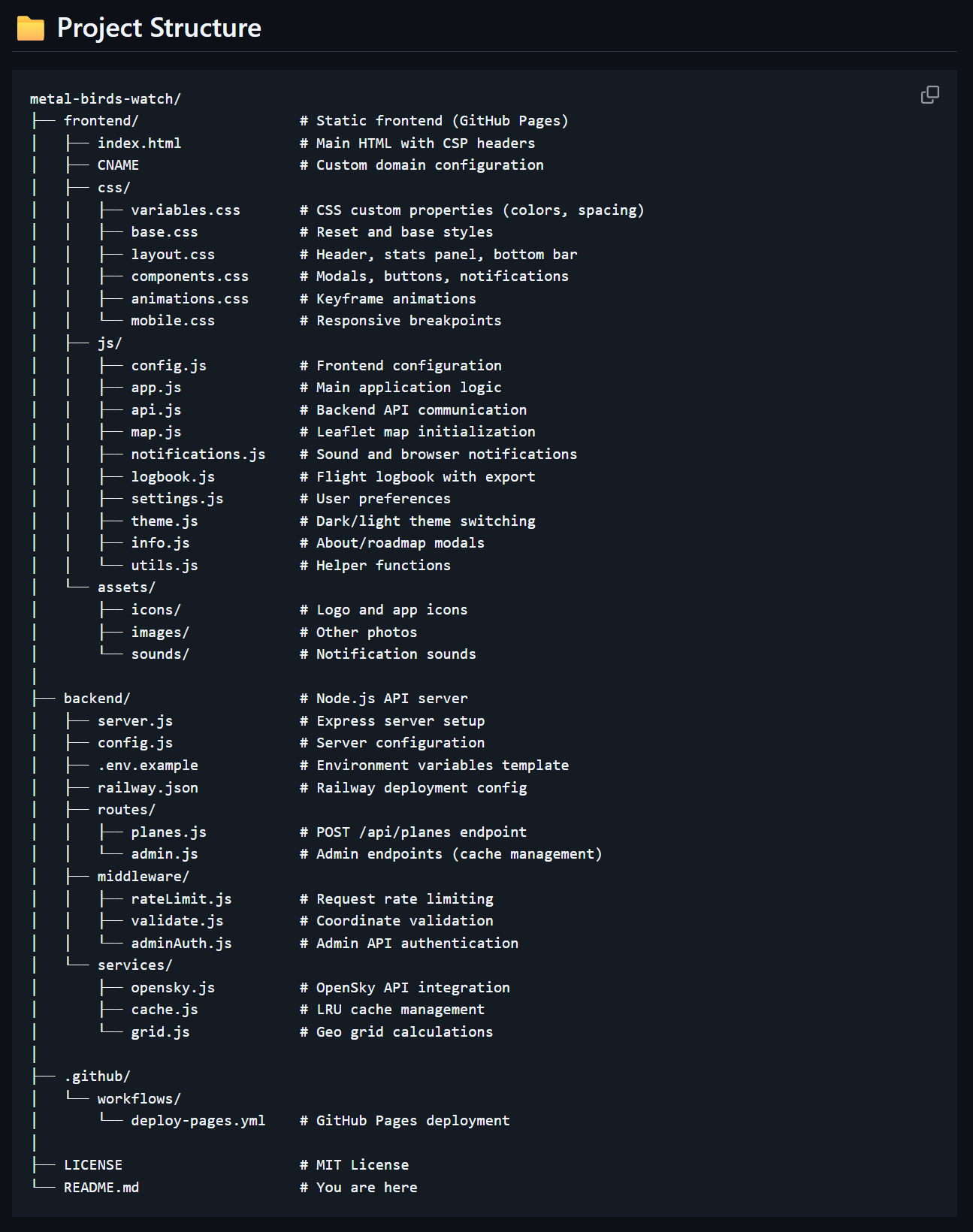The image size is (973, 1232).
Task: Click the sounds/ subfolder entry
Action: [160, 654]
